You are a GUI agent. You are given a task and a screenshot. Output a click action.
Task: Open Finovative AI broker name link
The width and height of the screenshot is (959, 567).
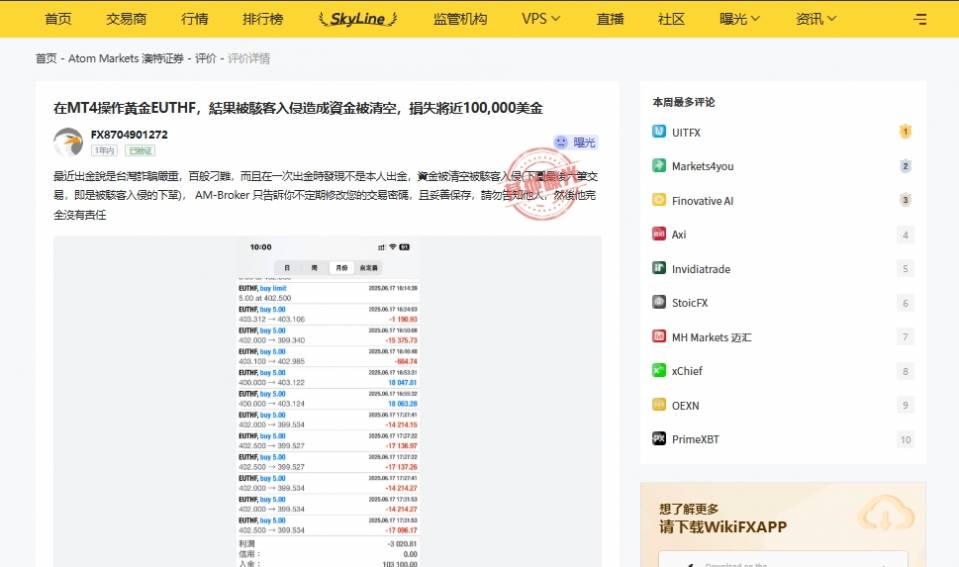click(x=702, y=201)
